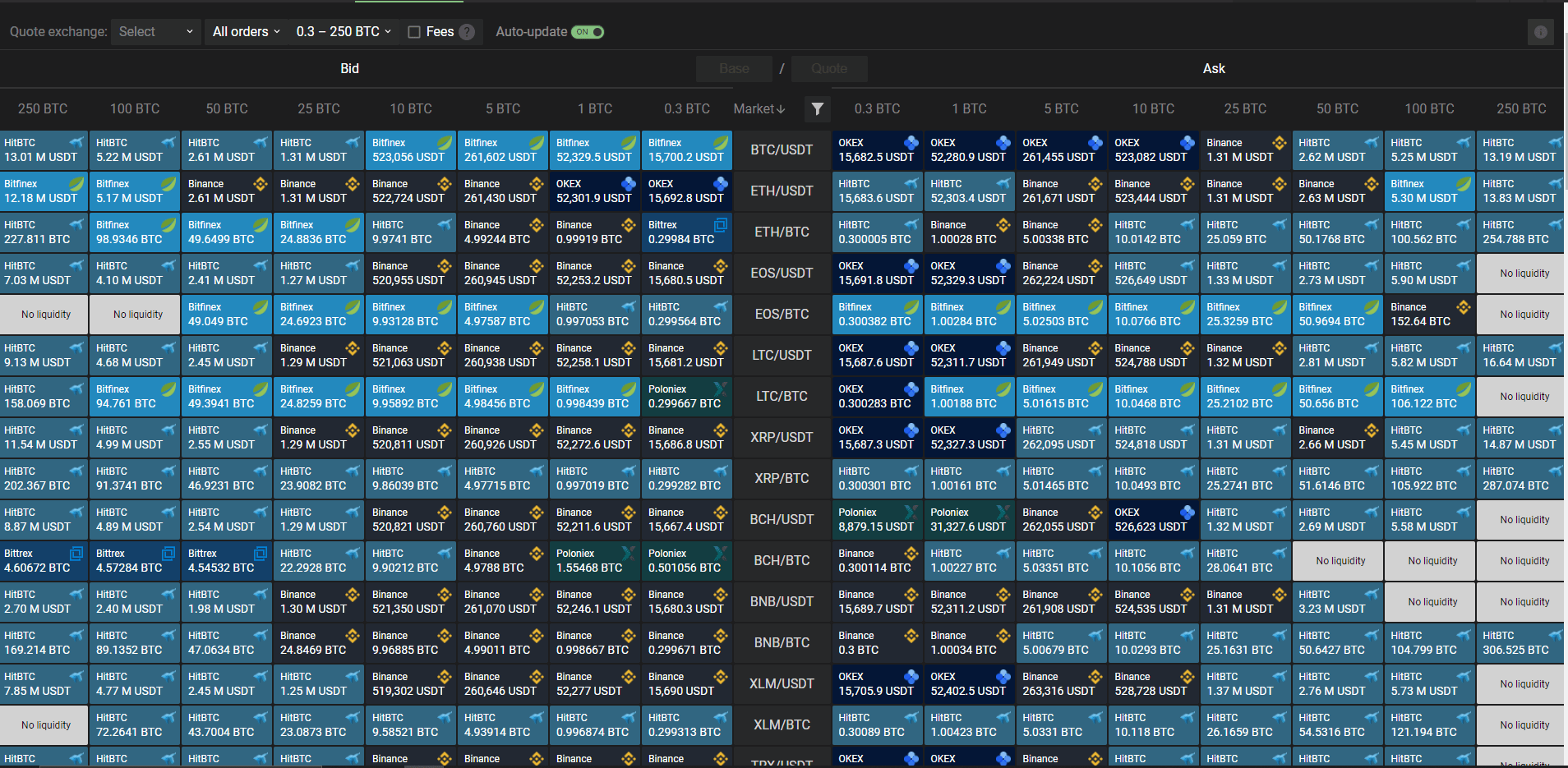Click Binance icon in BNB/BTC 0.3 BTC ask

click(911, 636)
